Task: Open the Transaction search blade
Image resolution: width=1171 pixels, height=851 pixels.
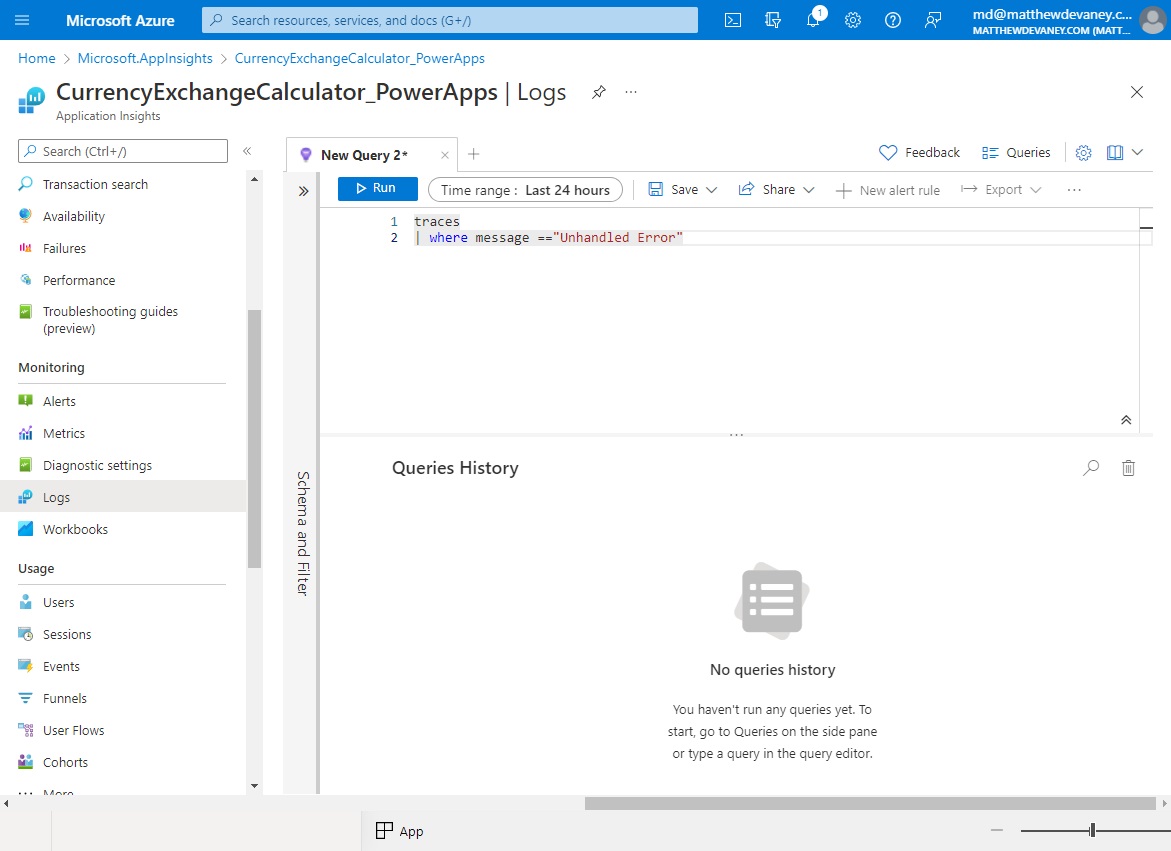Action: (x=93, y=184)
